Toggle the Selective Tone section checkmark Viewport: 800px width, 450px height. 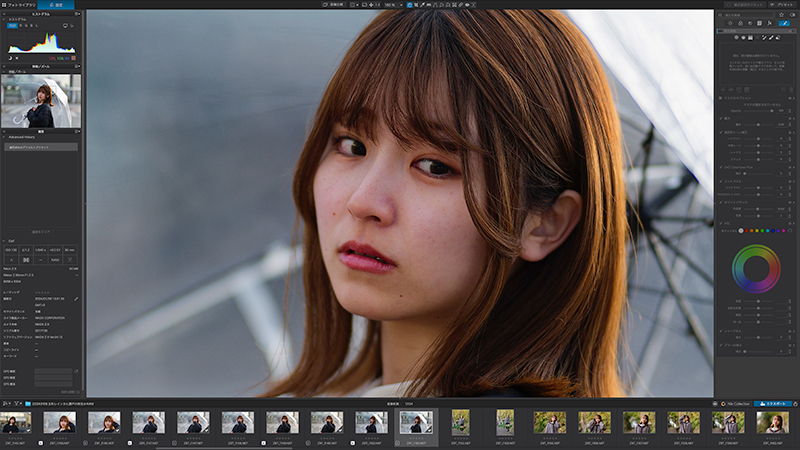(721, 132)
